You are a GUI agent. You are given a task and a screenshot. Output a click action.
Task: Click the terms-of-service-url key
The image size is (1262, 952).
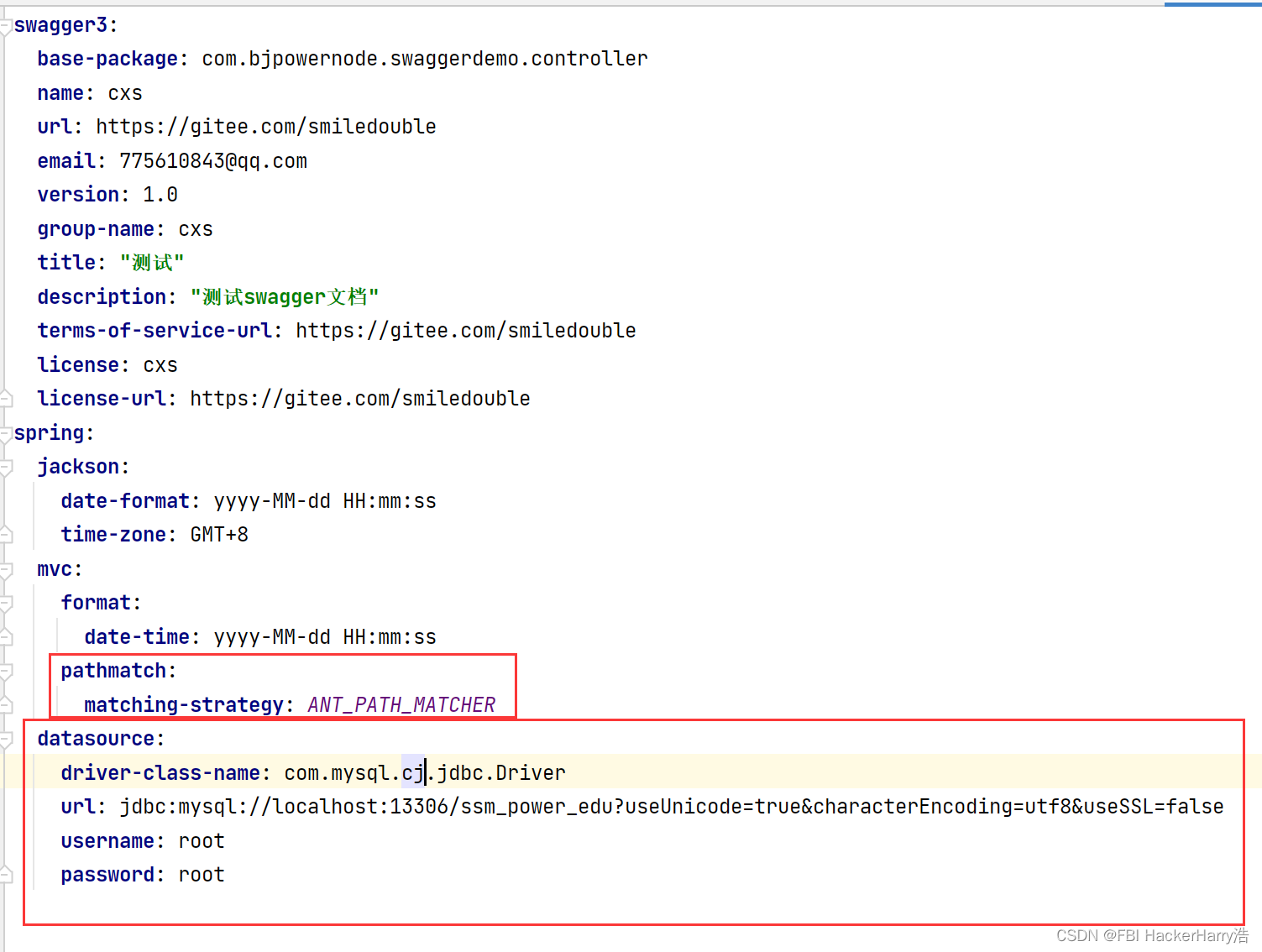154,331
